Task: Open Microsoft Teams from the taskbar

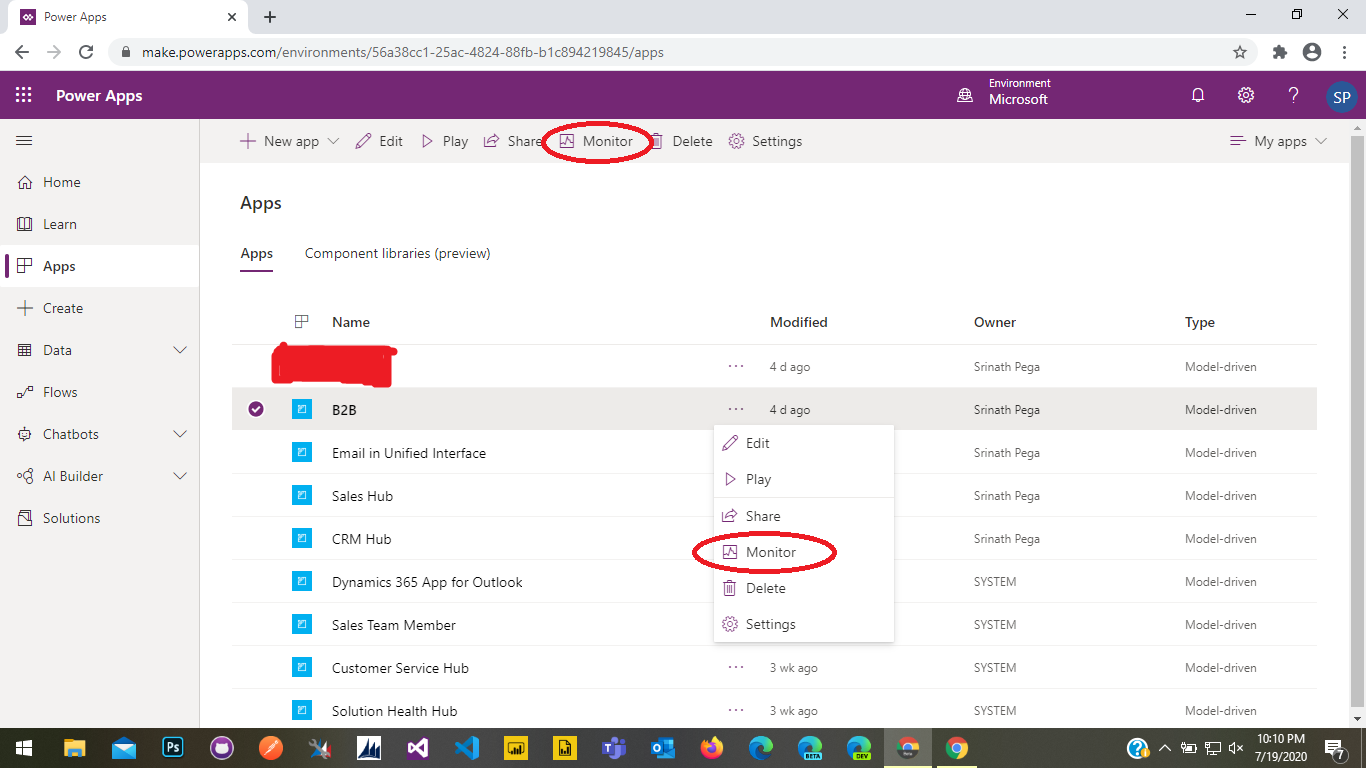Action: (613, 747)
